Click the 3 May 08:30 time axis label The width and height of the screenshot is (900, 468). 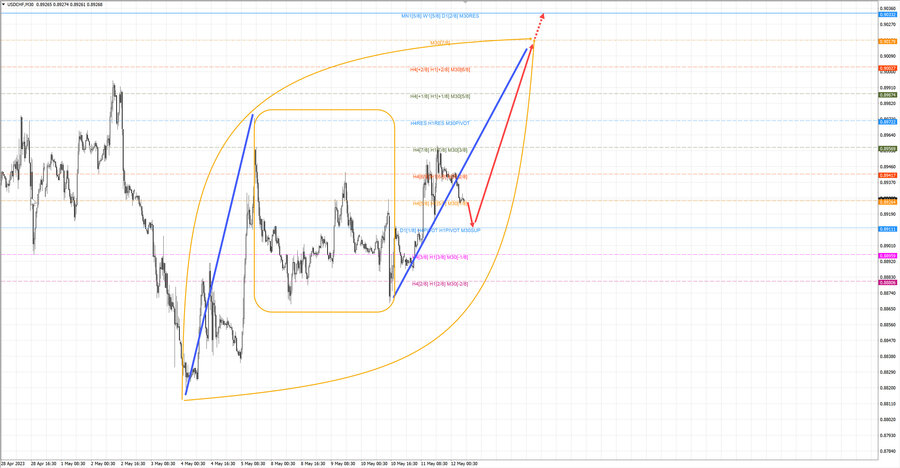[163, 463]
